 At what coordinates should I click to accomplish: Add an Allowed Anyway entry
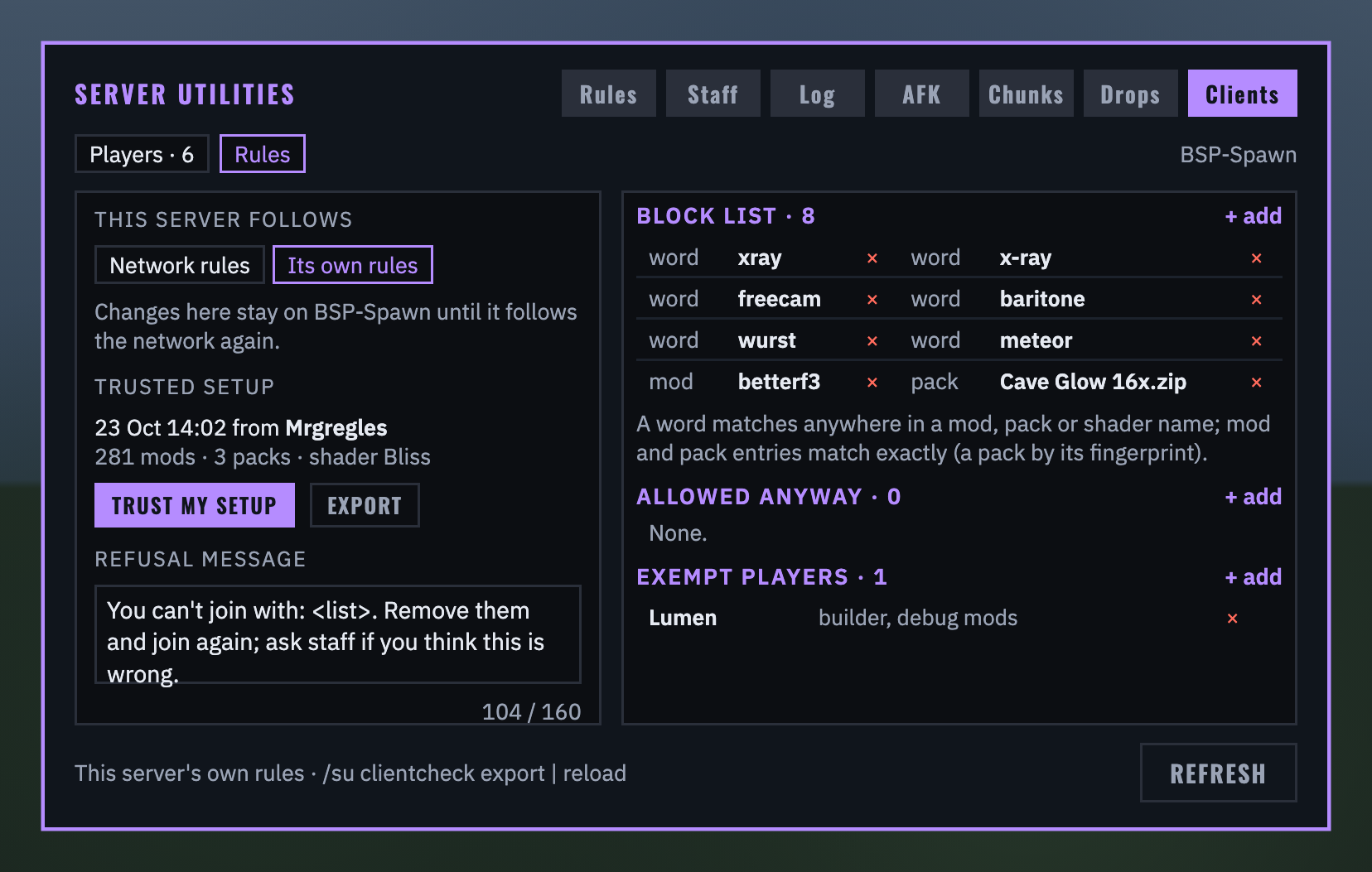[1254, 497]
